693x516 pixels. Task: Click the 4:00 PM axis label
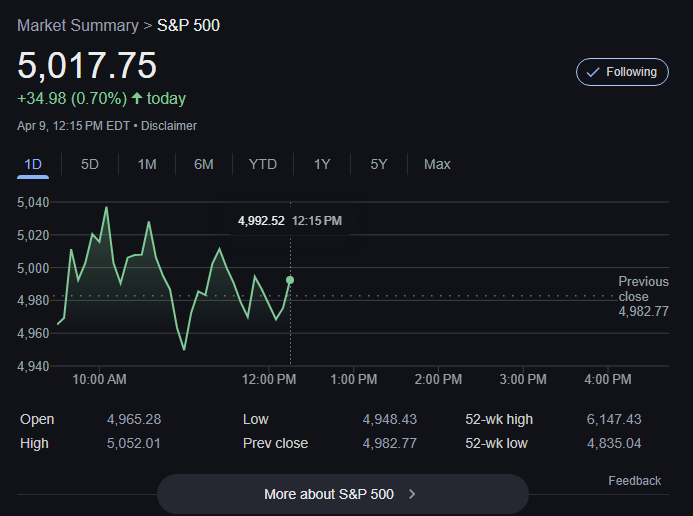(x=608, y=379)
